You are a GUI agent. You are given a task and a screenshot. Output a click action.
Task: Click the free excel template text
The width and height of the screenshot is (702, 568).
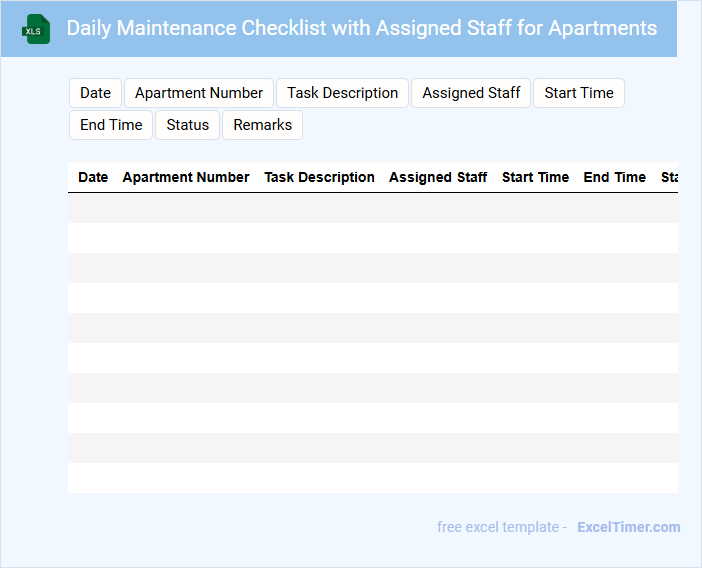coord(501,527)
